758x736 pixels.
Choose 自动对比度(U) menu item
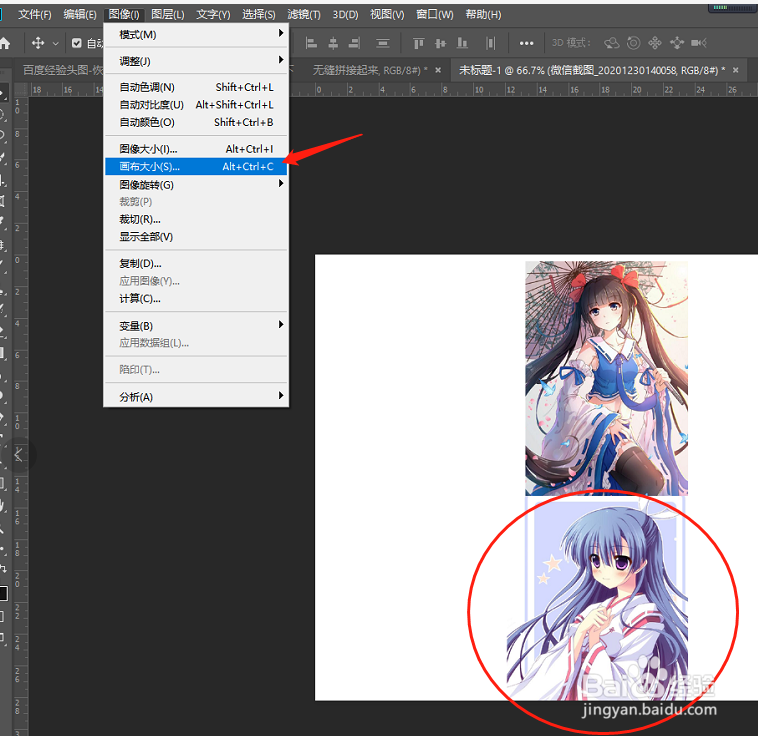point(196,104)
